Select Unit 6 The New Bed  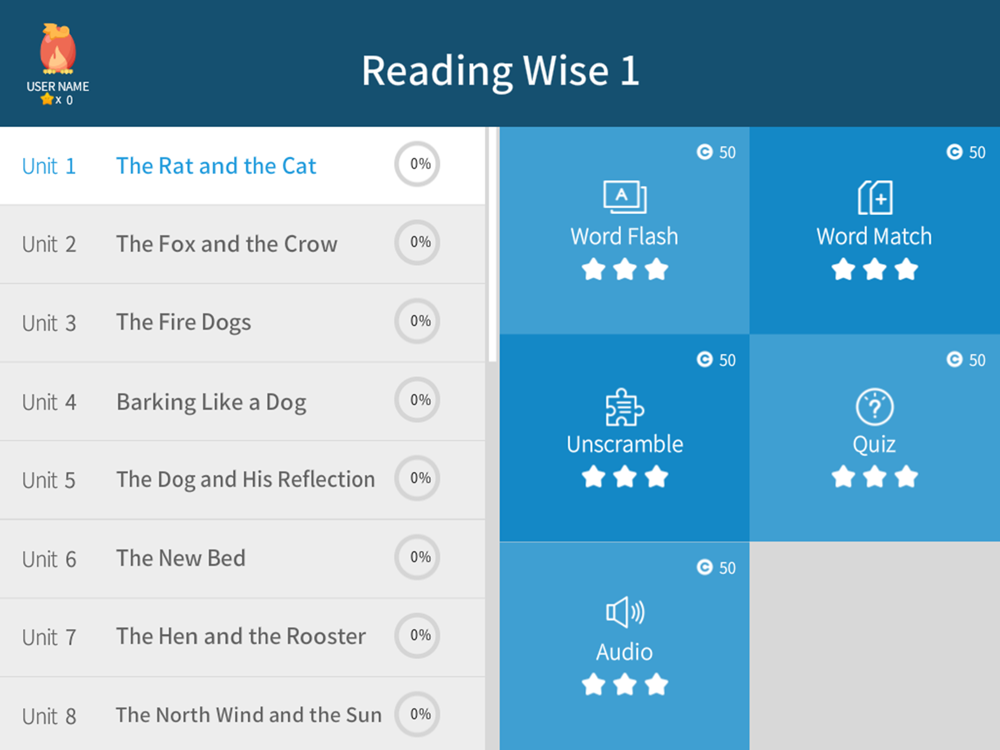(180, 558)
